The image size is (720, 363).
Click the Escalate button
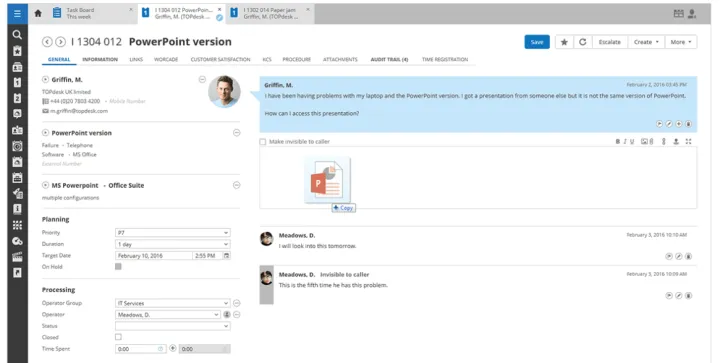tap(609, 42)
